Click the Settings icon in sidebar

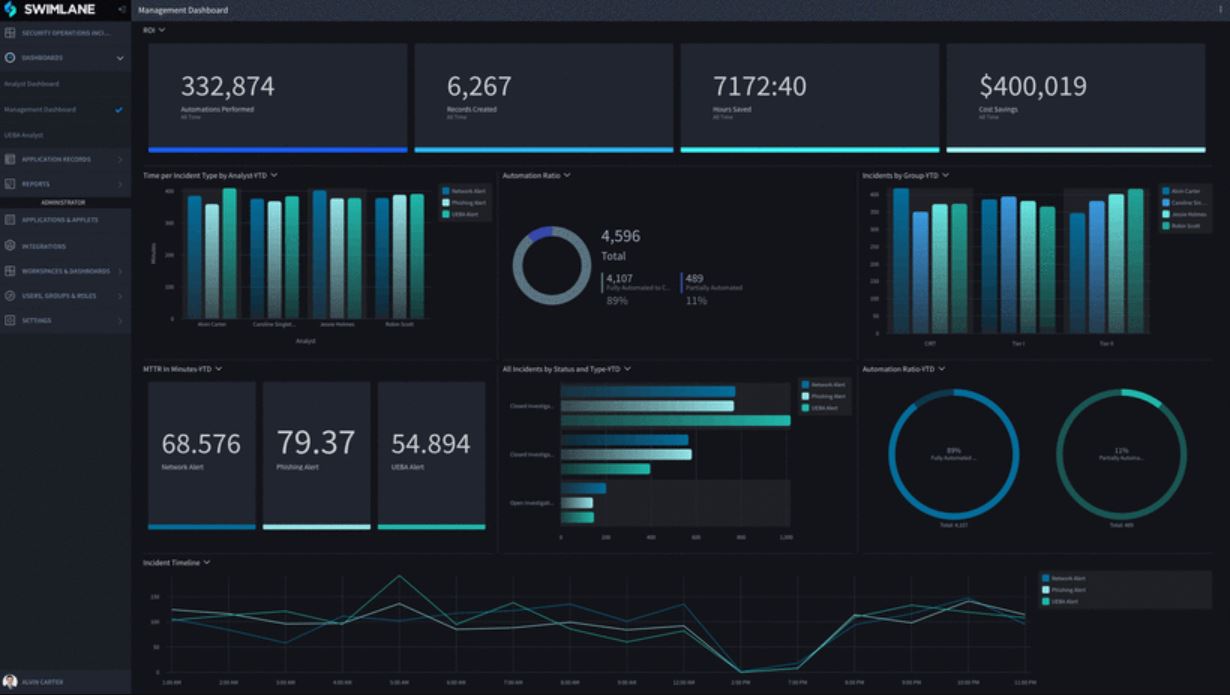tap(10, 321)
